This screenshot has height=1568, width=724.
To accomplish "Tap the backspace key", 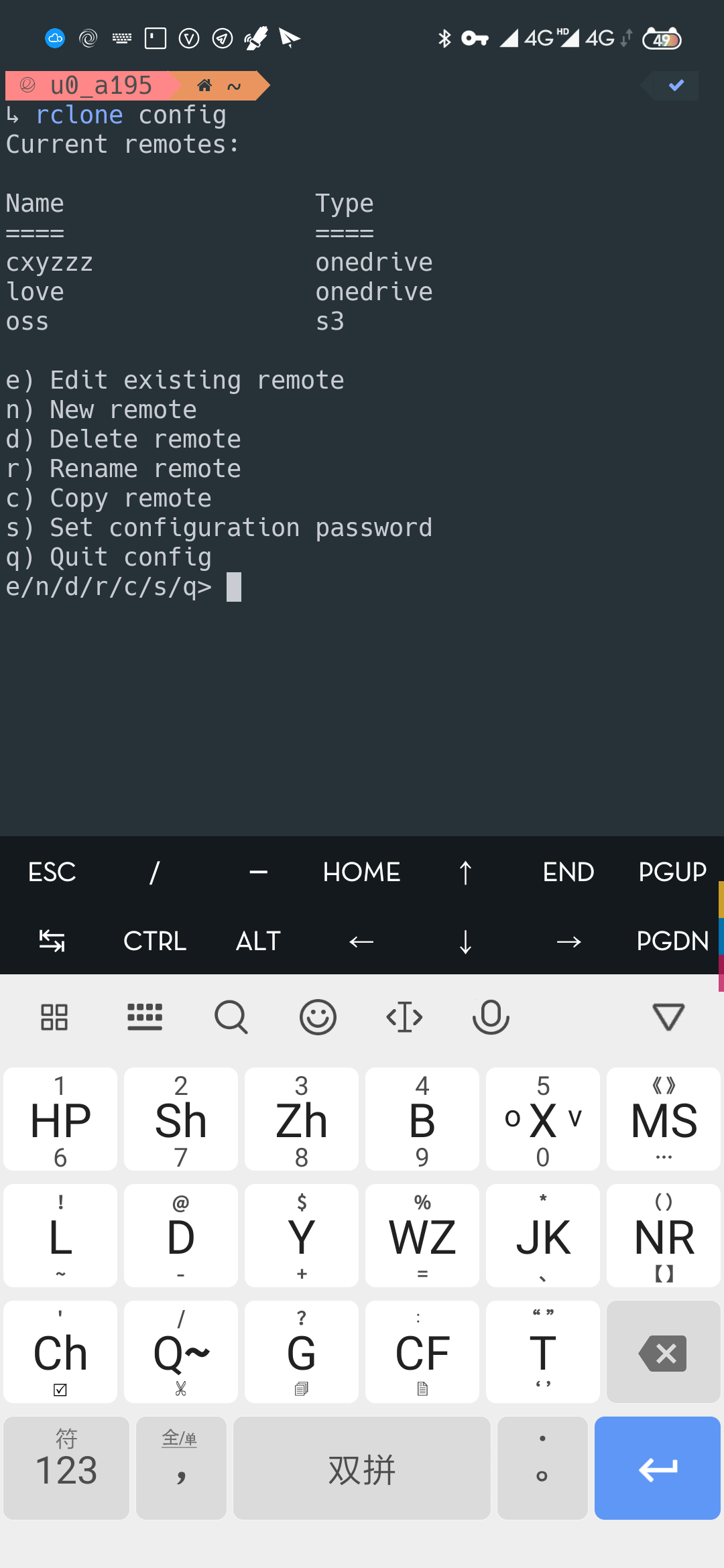I will 663,1352.
